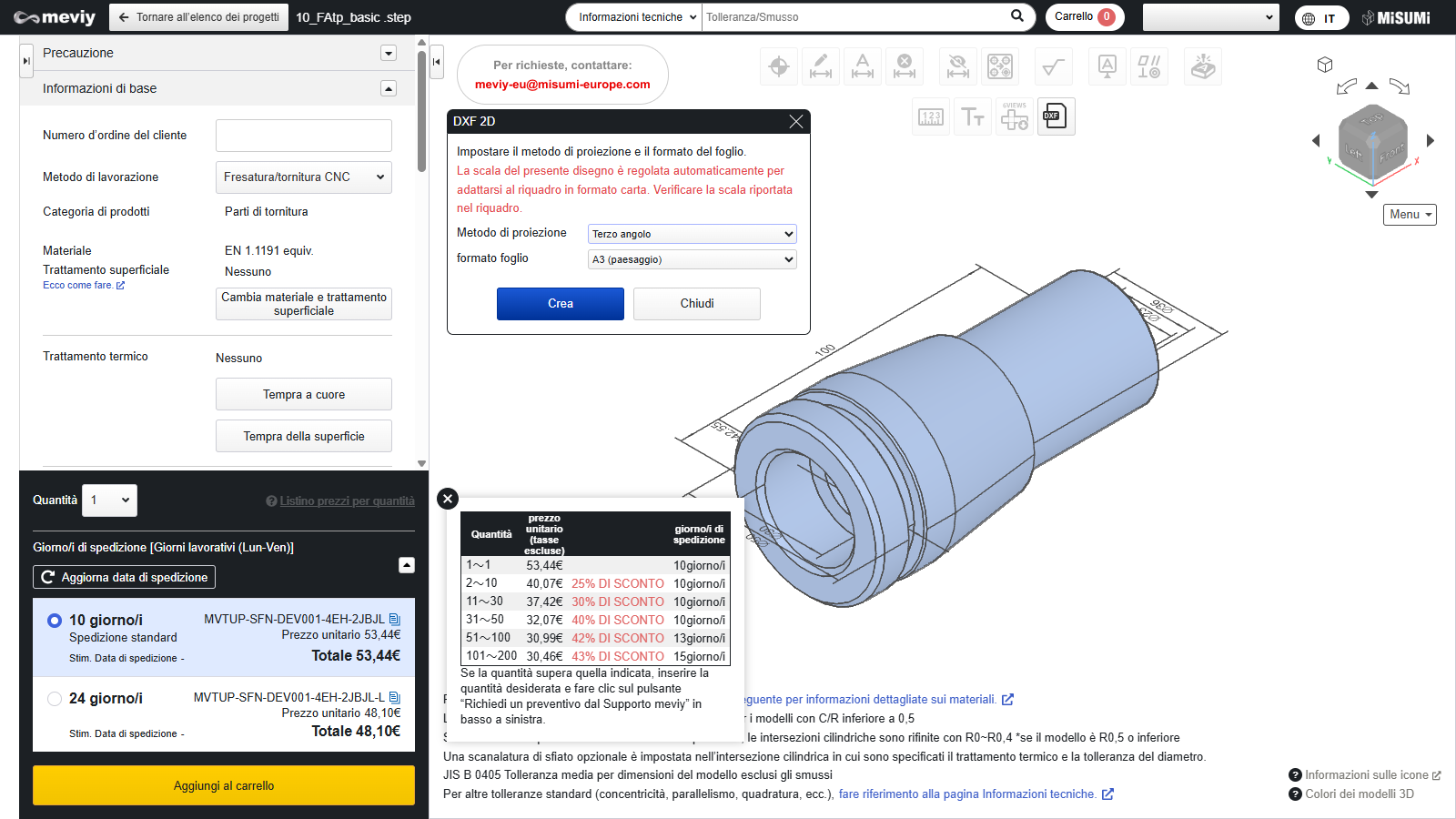Collapse the Informazioni di base section
Image resolution: width=1456 pixels, height=819 pixels.
pyautogui.click(x=389, y=88)
